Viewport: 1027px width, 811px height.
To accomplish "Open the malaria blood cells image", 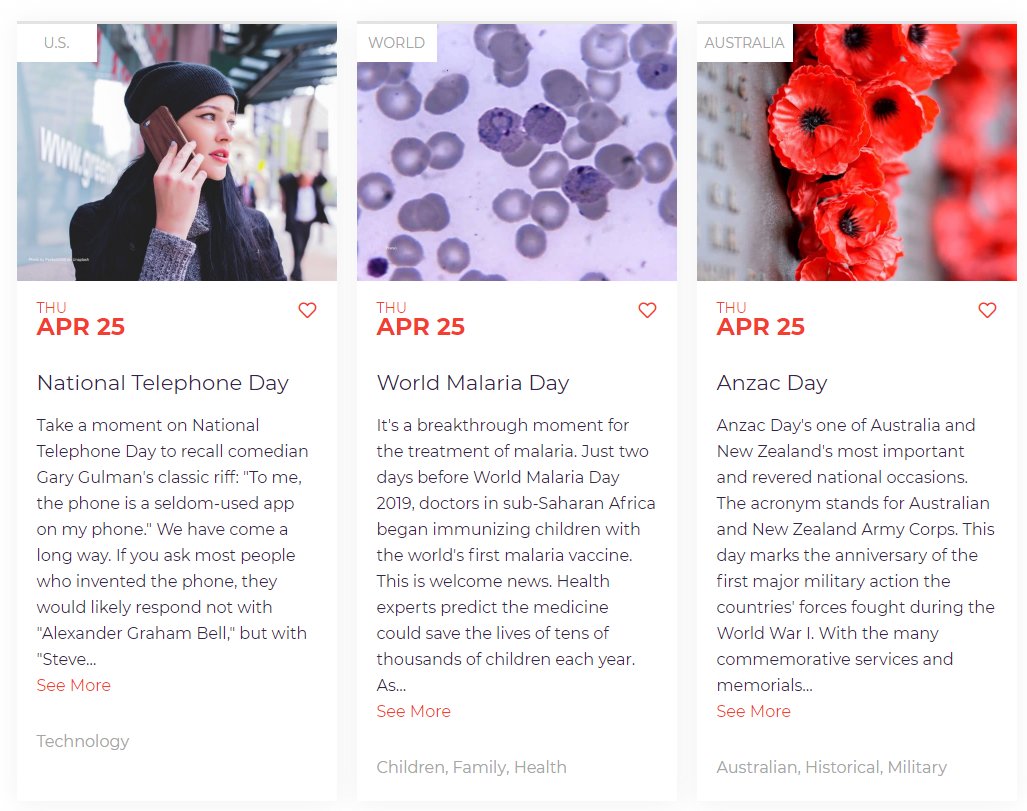I will pyautogui.click(x=517, y=152).
